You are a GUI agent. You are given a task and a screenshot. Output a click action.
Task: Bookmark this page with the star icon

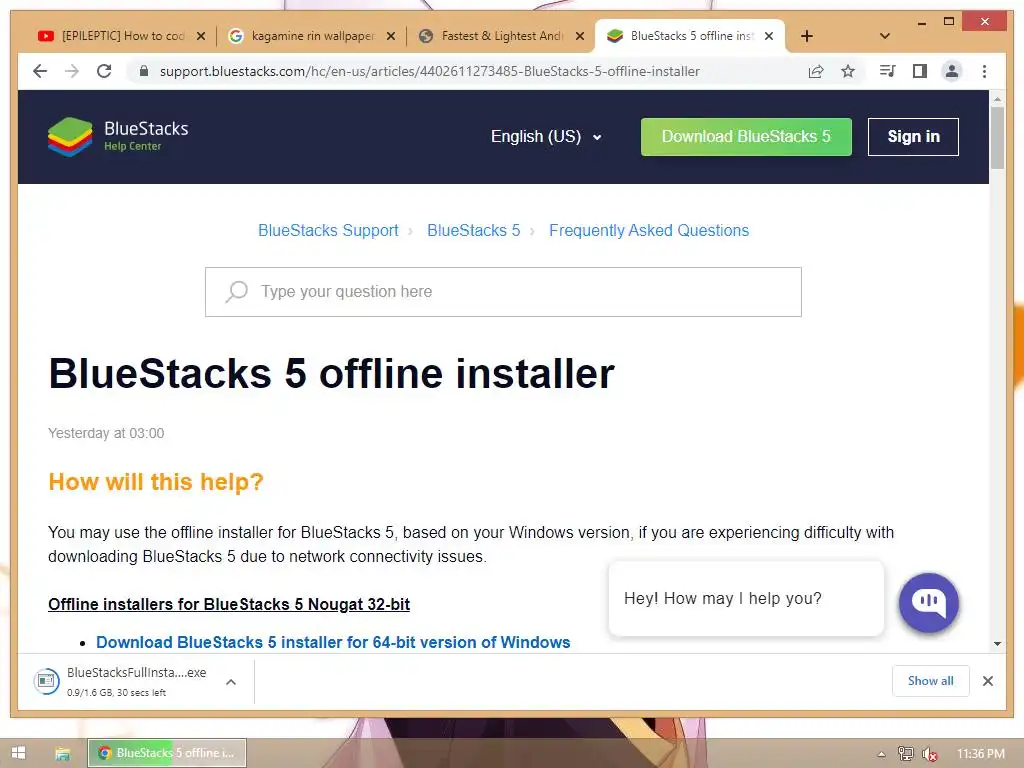848,71
